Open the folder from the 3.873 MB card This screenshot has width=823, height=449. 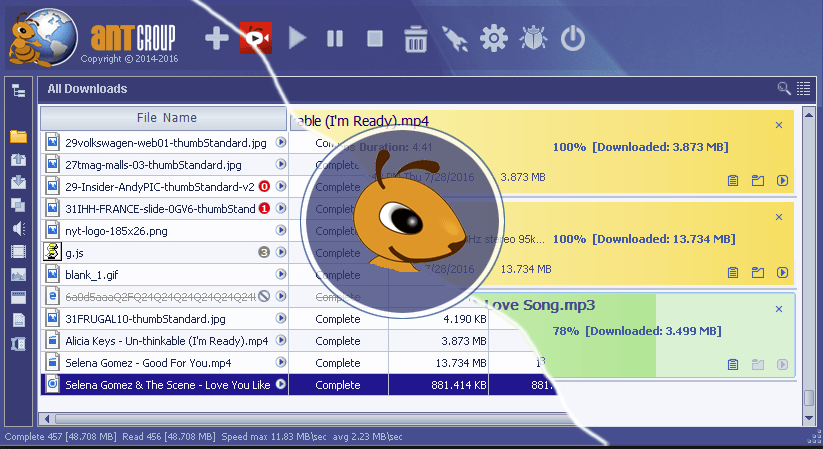point(758,181)
